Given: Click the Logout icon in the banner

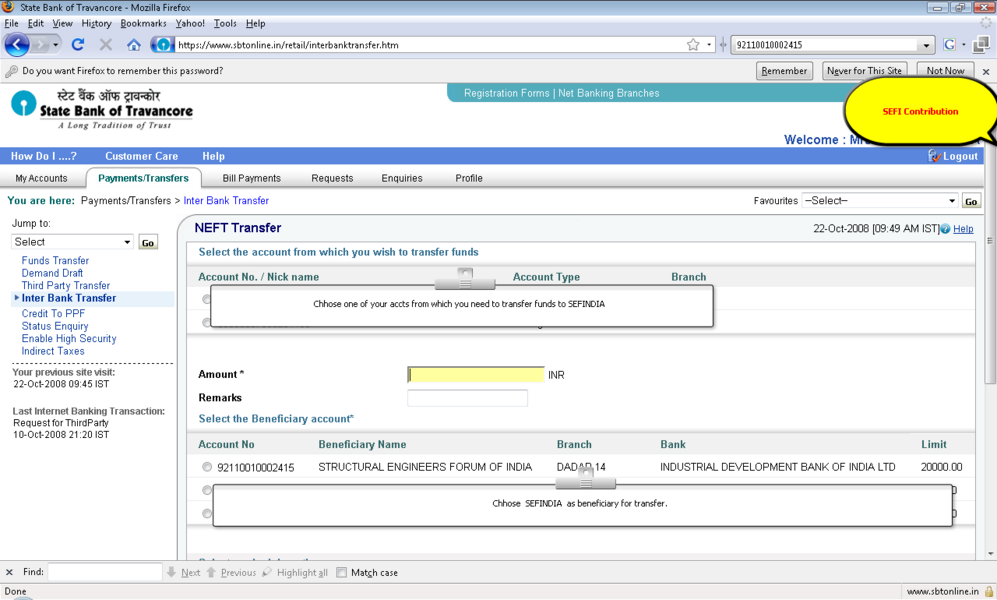Looking at the screenshot, I should (935, 156).
